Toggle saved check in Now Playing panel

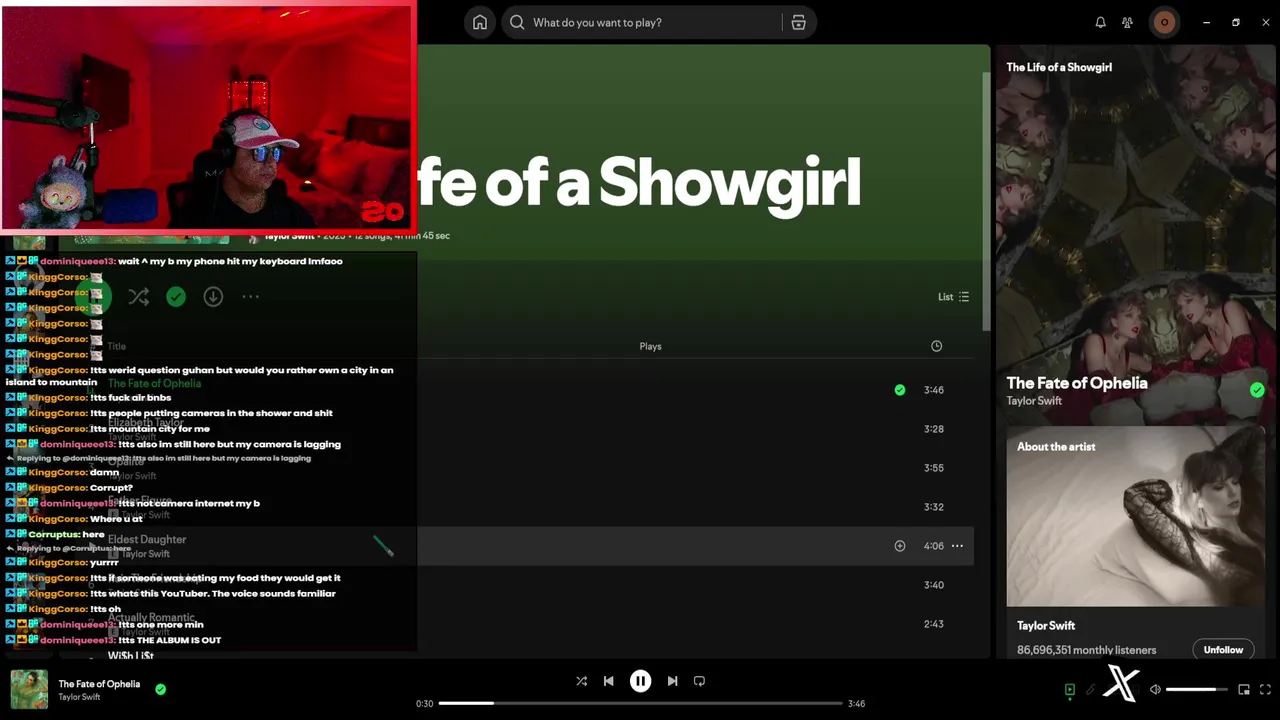tap(1257, 390)
